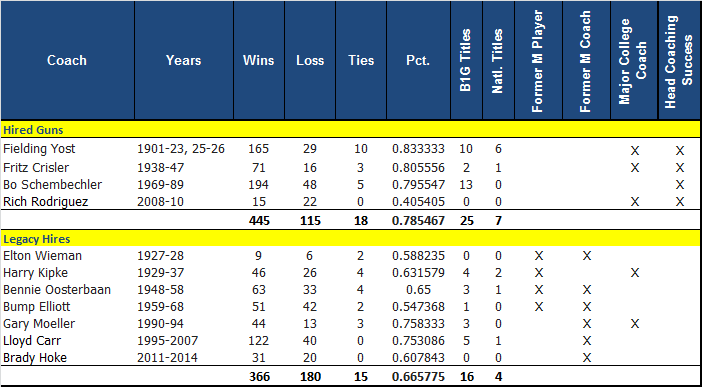Click the Fielding Yost name cell

tap(39, 149)
